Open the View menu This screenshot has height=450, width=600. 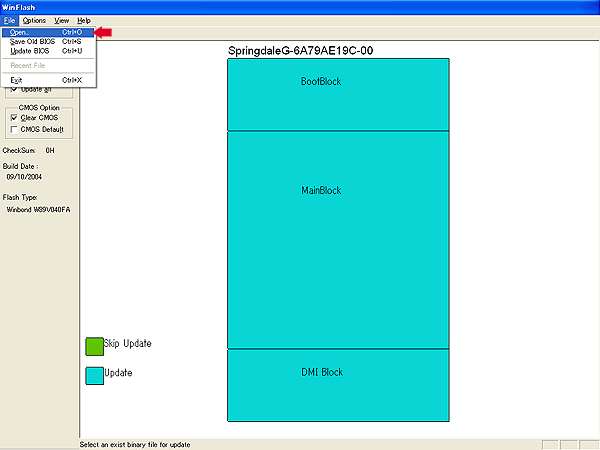(61, 21)
